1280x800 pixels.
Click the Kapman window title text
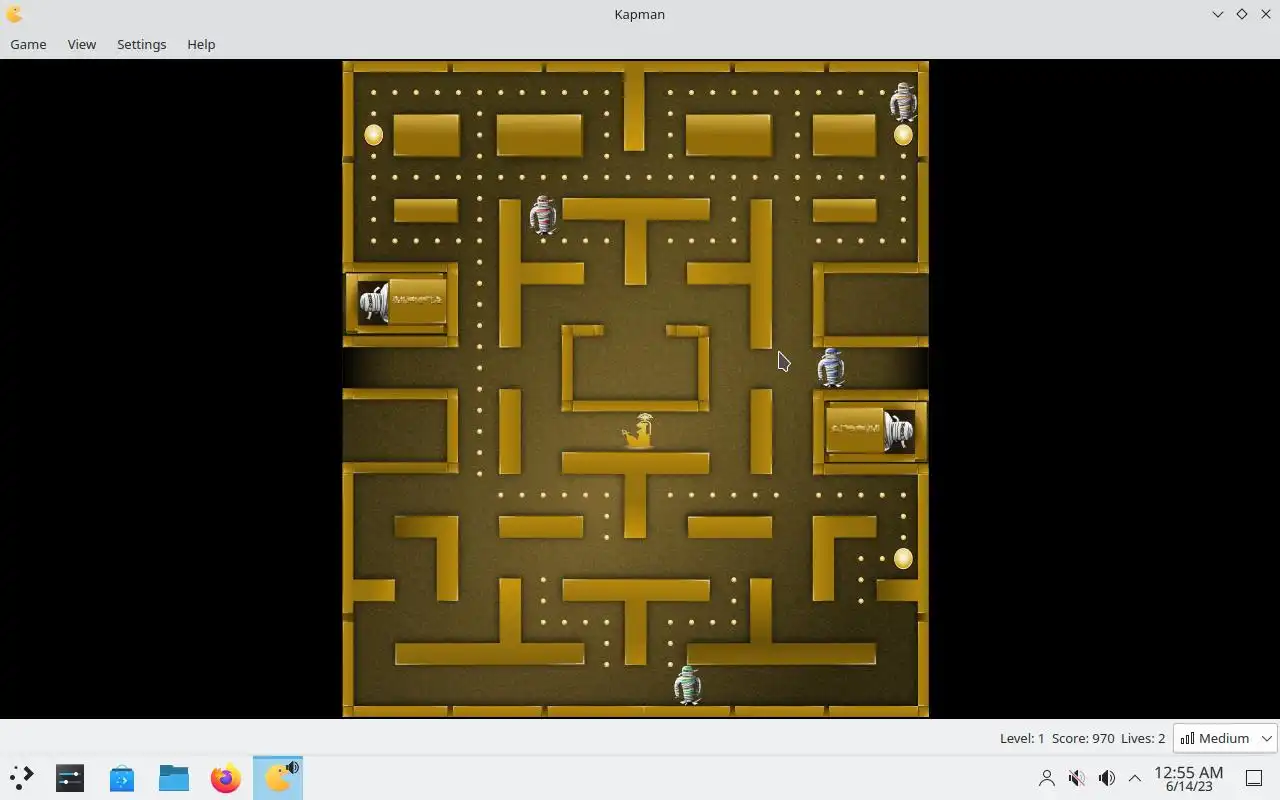(639, 14)
